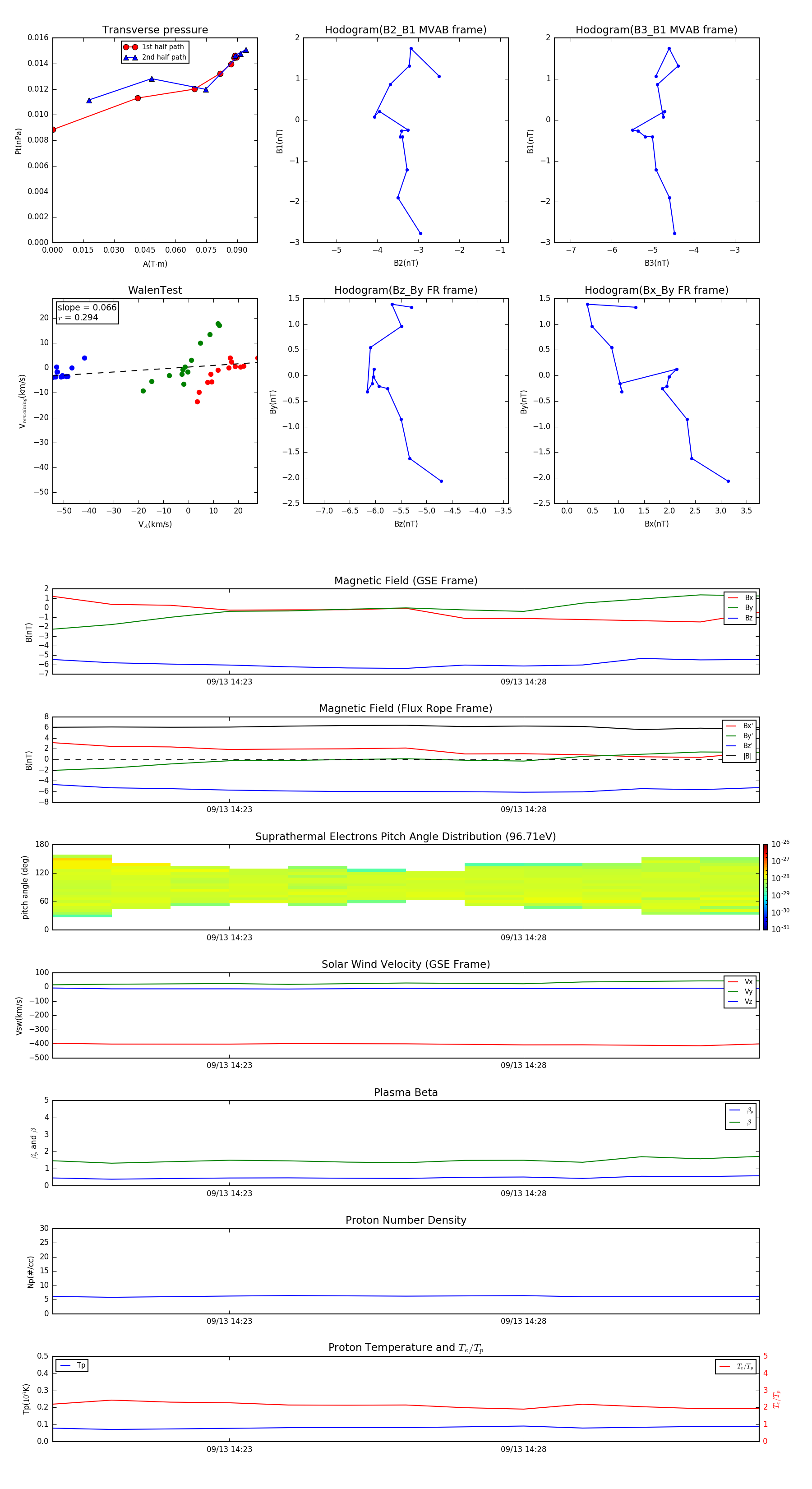Click the '10^-26' colorbar label
812x1489 pixels.
pos(780,844)
